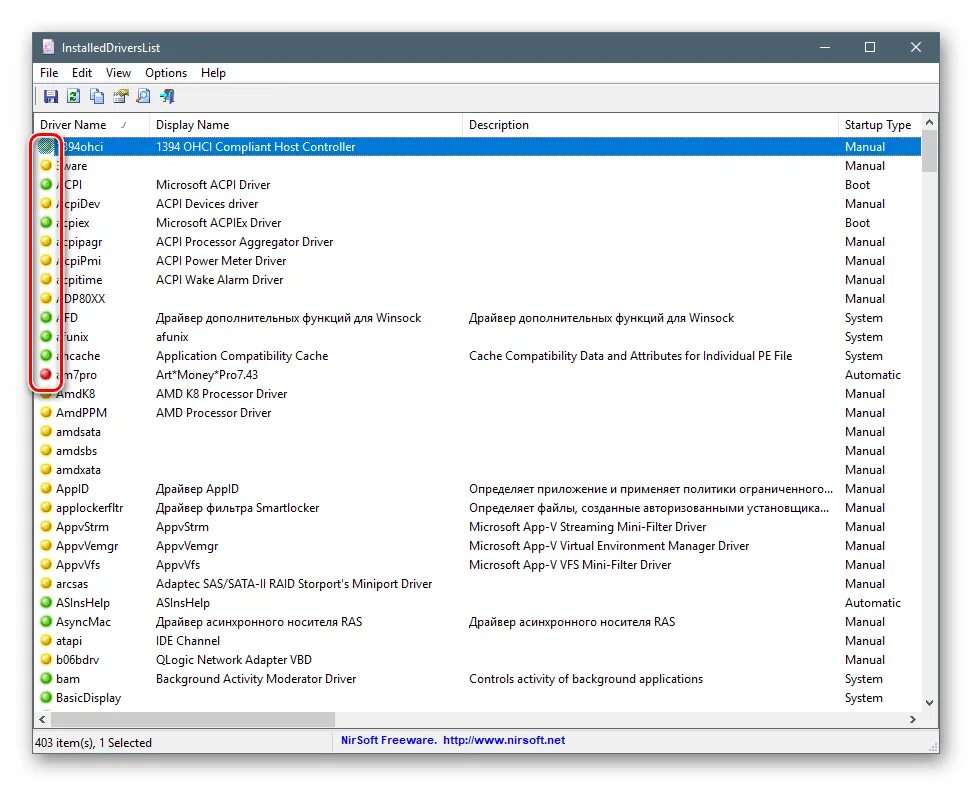The width and height of the screenshot is (972, 786).
Task: Select the Application Compatibility Cache row
Action: pyautogui.click(x=477, y=356)
